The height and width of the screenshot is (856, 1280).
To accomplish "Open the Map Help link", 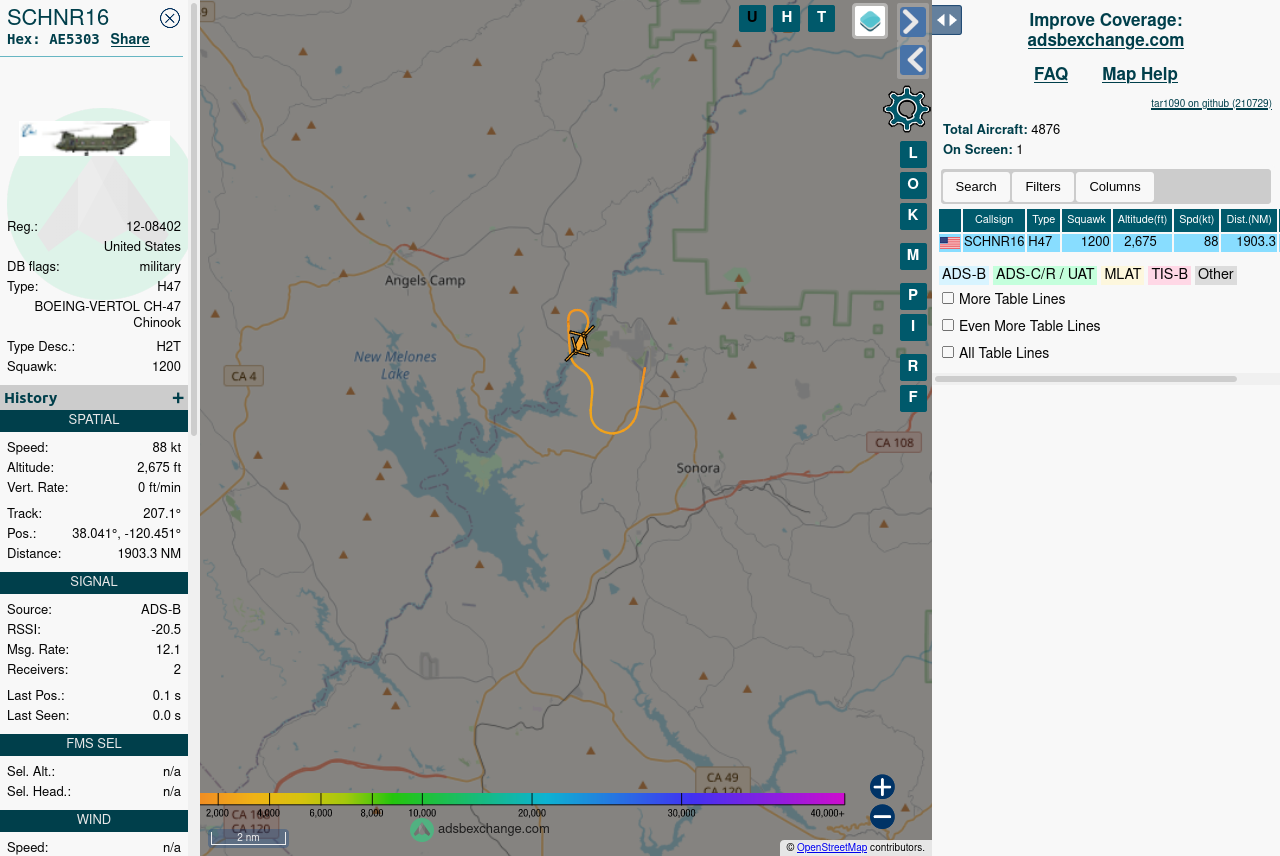I will 1140,74.
